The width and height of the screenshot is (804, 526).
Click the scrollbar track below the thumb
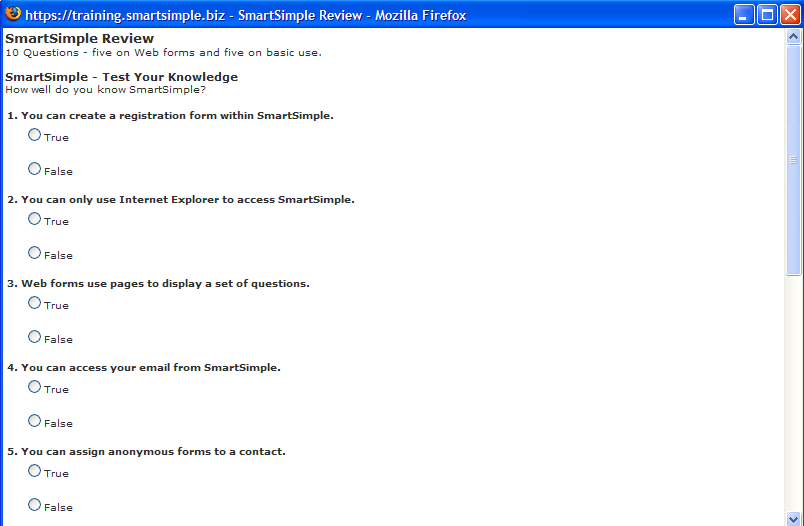(x=794, y=400)
